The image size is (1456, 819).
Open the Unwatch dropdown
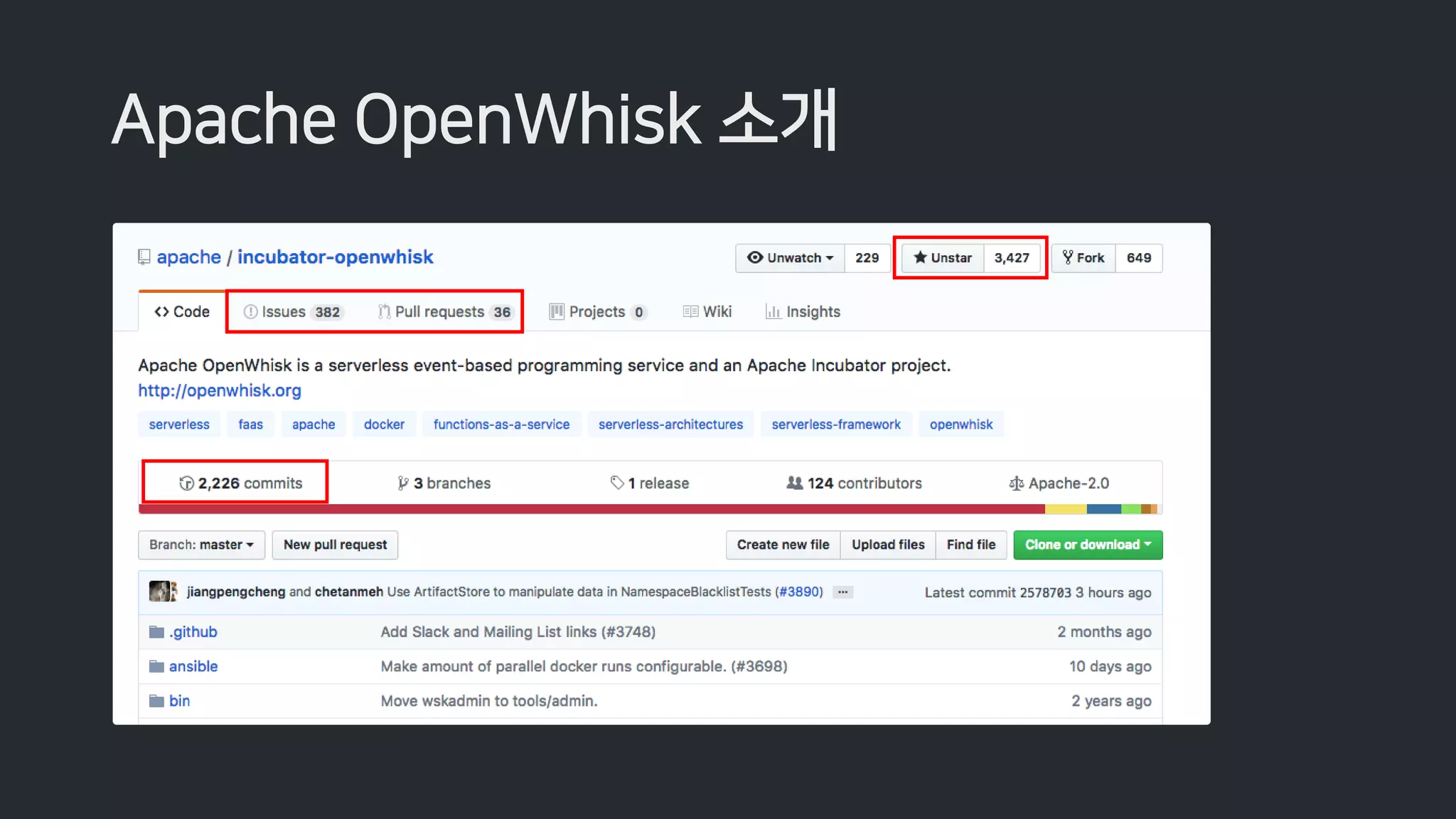(x=791, y=258)
